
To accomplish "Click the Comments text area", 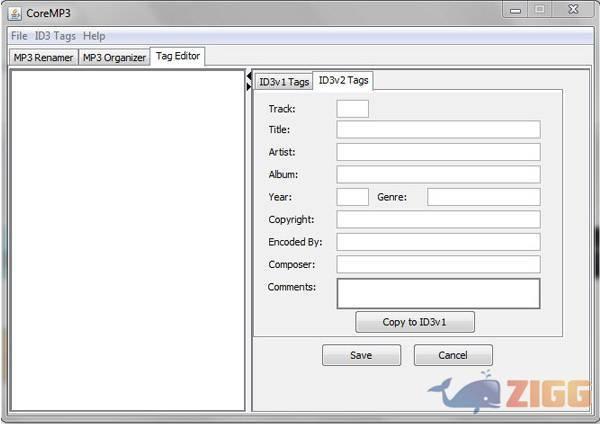I will click(x=438, y=294).
